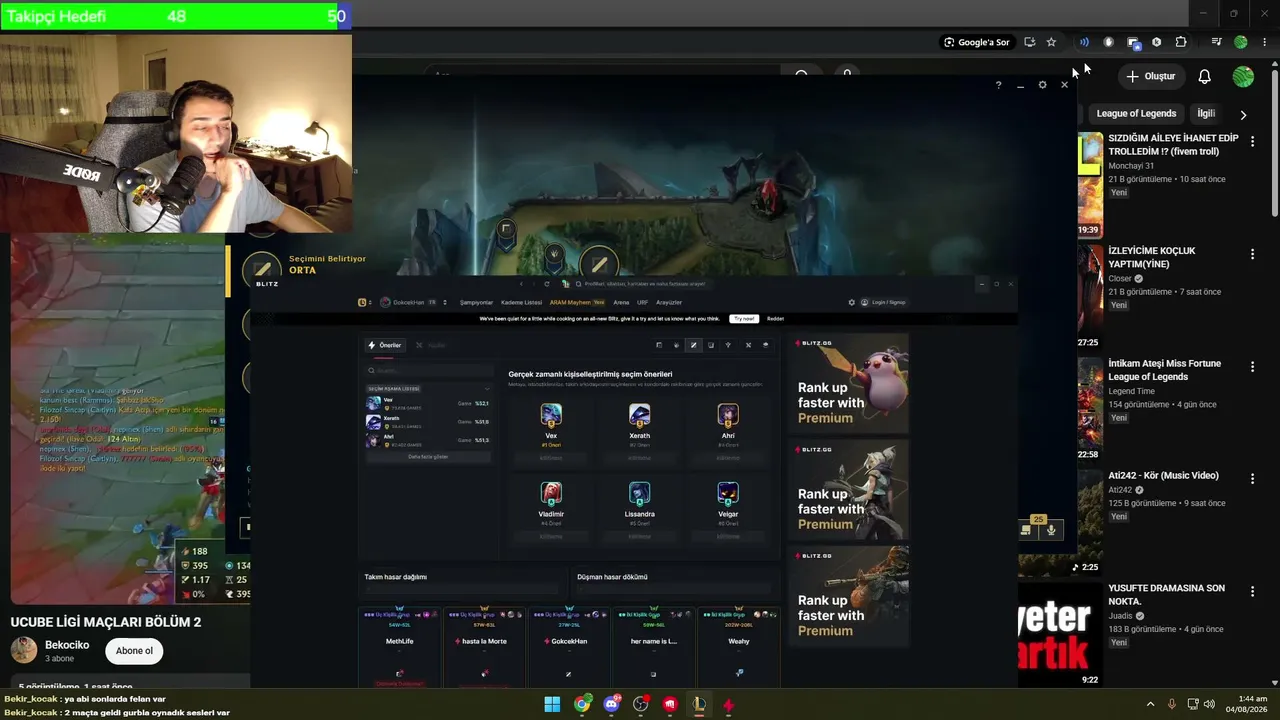
Task: Open Chrome media controls icon
Action: (1216, 42)
